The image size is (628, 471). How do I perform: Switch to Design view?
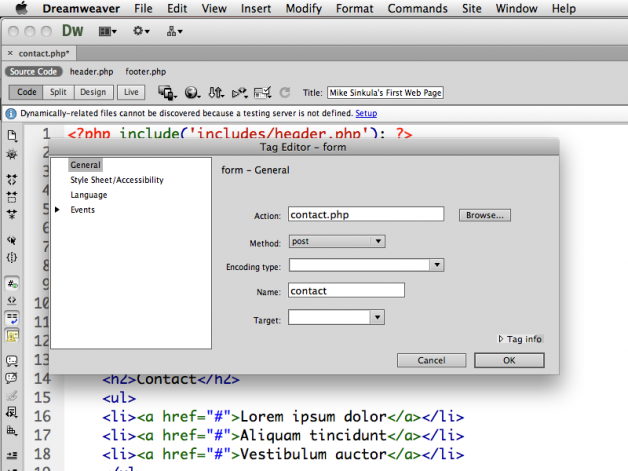tap(93, 92)
